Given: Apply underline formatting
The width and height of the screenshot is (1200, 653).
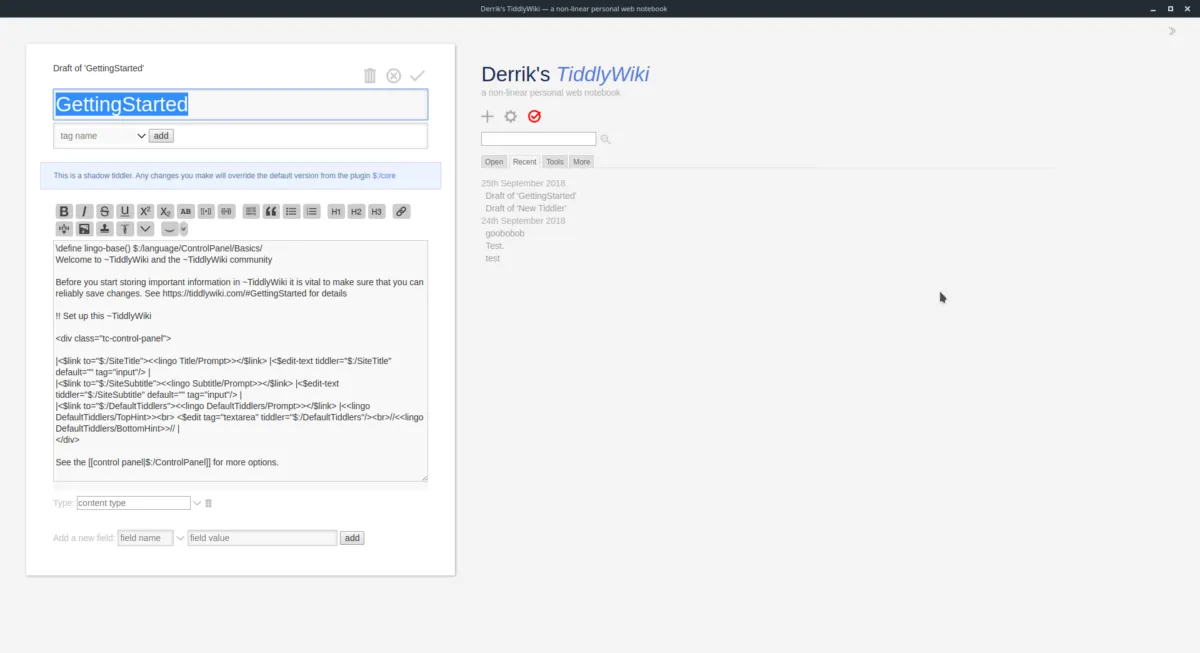Looking at the screenshot, I should [125, 211].
